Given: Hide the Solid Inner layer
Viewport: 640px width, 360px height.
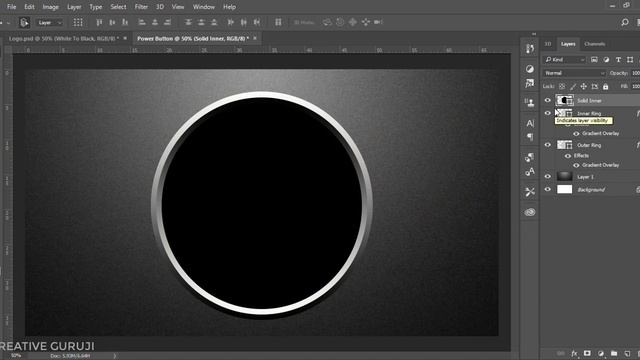Looking at the screenshot, I should pyautogui.click(x=548, y=100).
